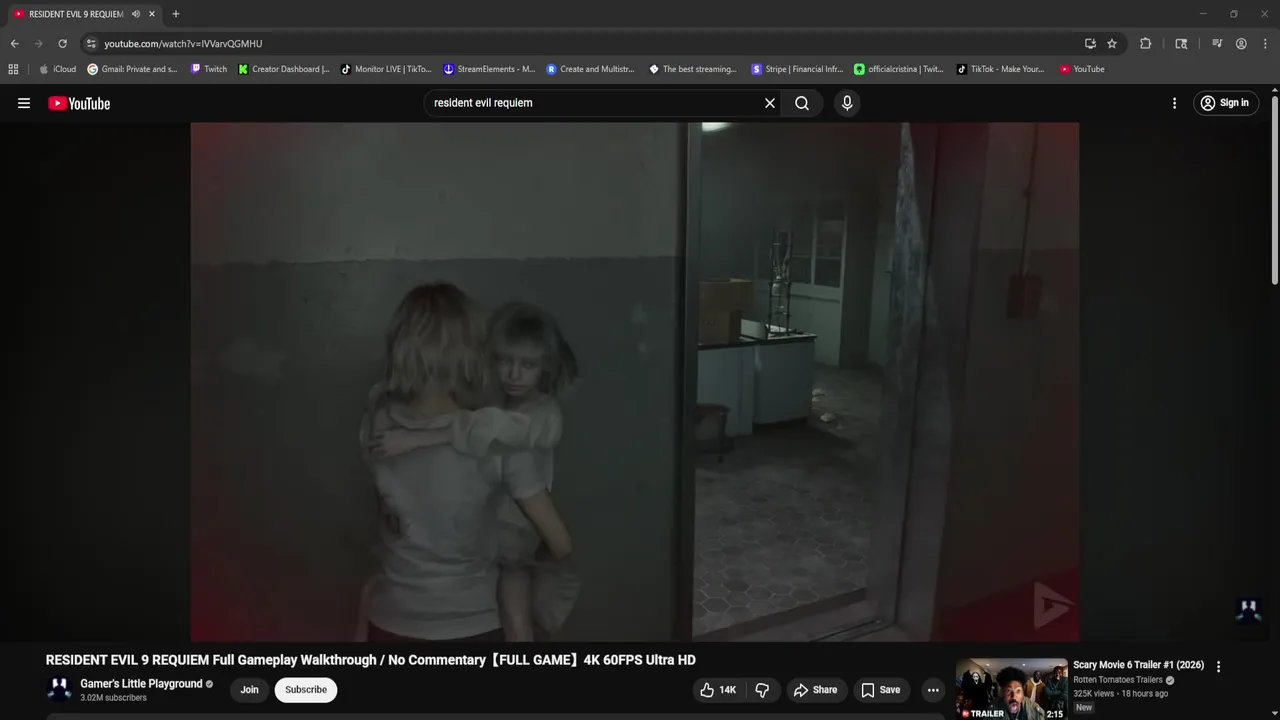Viewport: 1280px width, 720px height.
Task: Open Gmail bookmark
Action: point(132,69)
